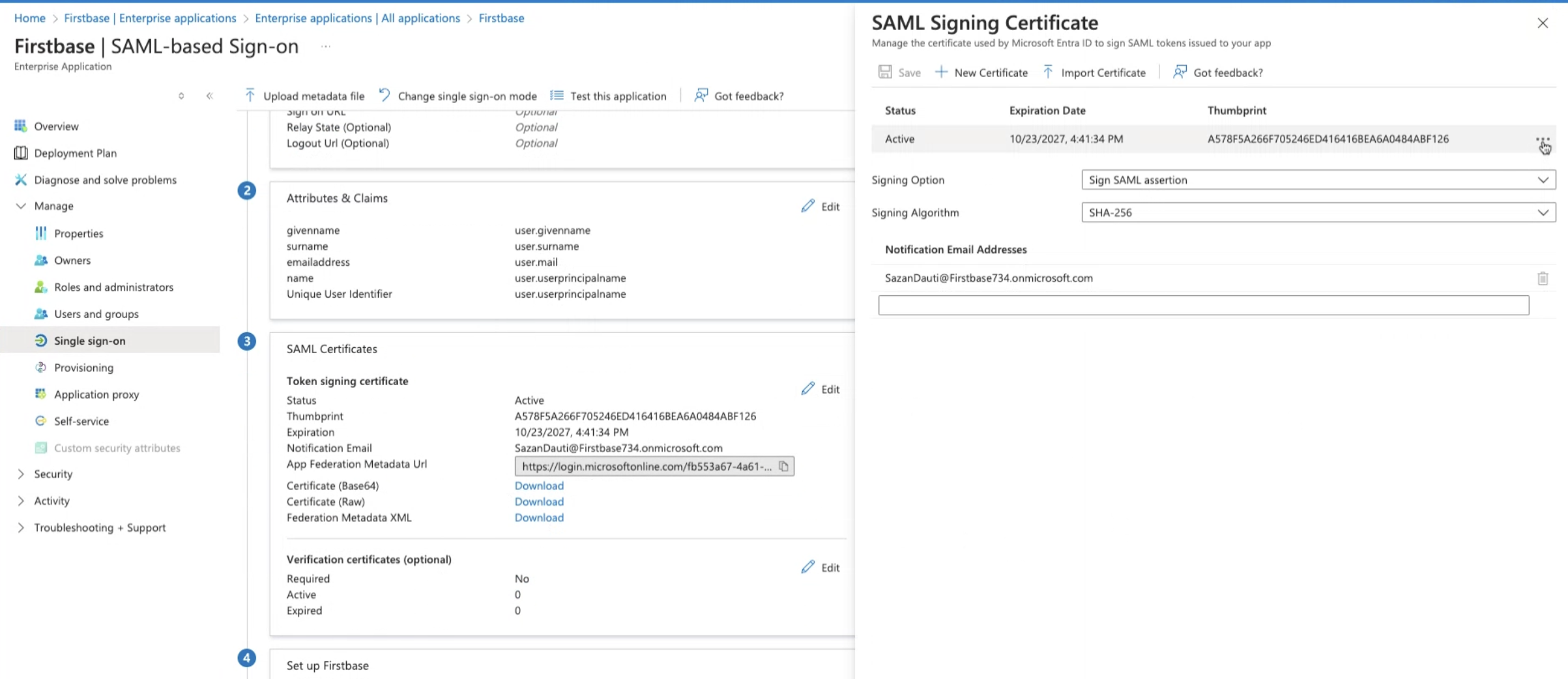Image resolution: width=1568 pixels, height=679 pixels.
Task: Select the Deployment Plan book icon
Action: pos(20,152)
